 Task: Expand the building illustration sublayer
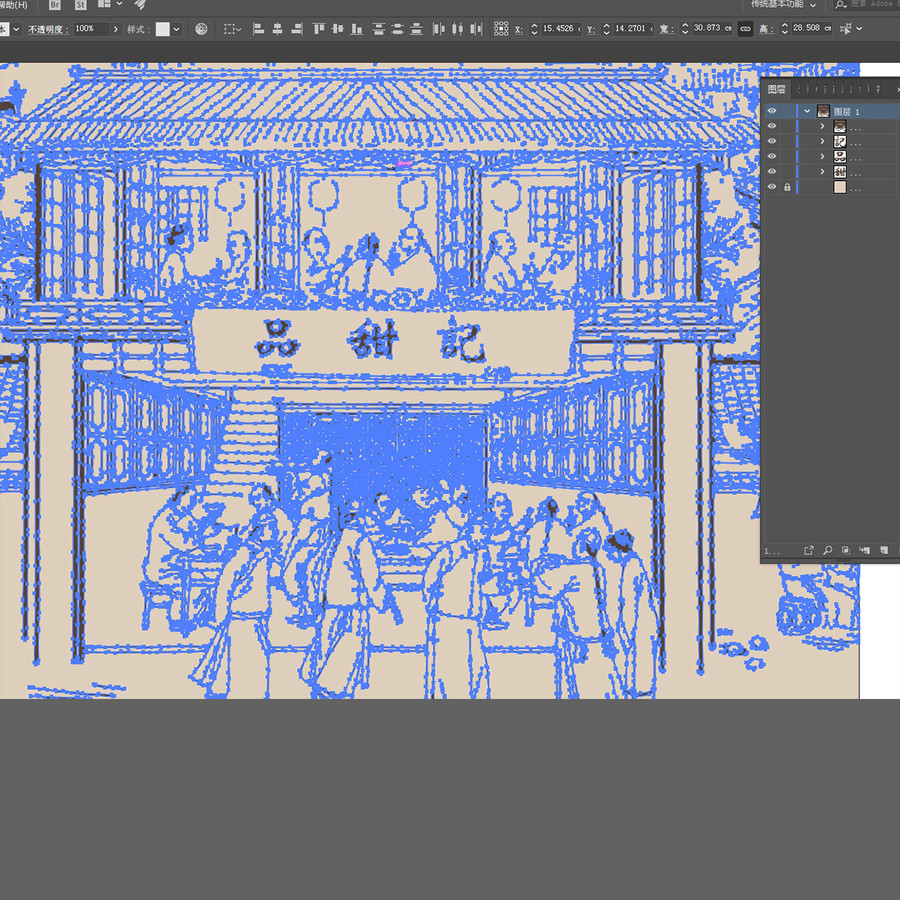[x=822, y=126]
